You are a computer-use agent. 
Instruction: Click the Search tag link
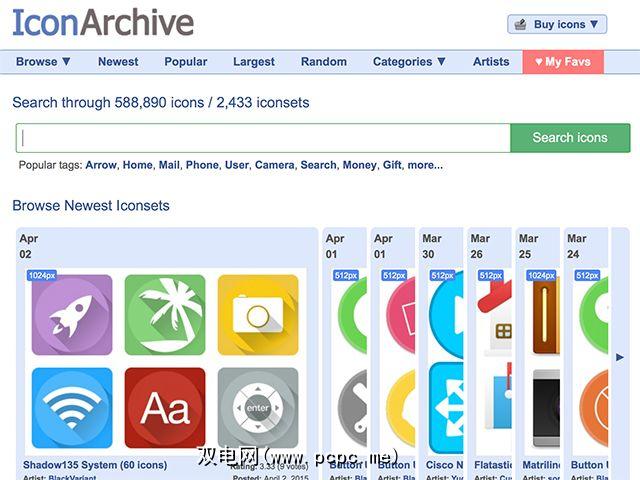pyautogui.click(x=318, y=165)
